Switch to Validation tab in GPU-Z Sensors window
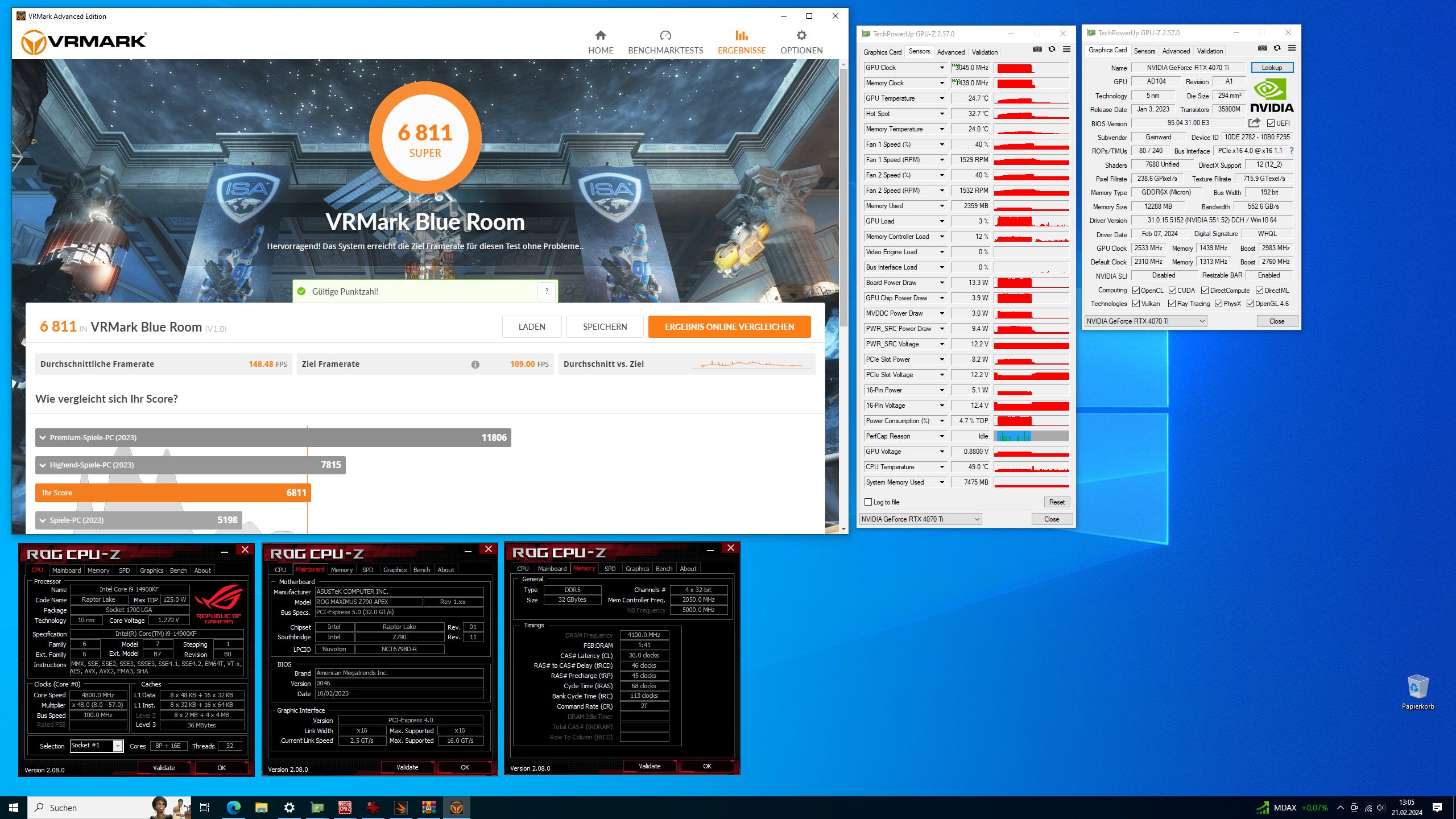This screenshot has width=1456, height=819. pyautogui.click(x=985, y=52)
